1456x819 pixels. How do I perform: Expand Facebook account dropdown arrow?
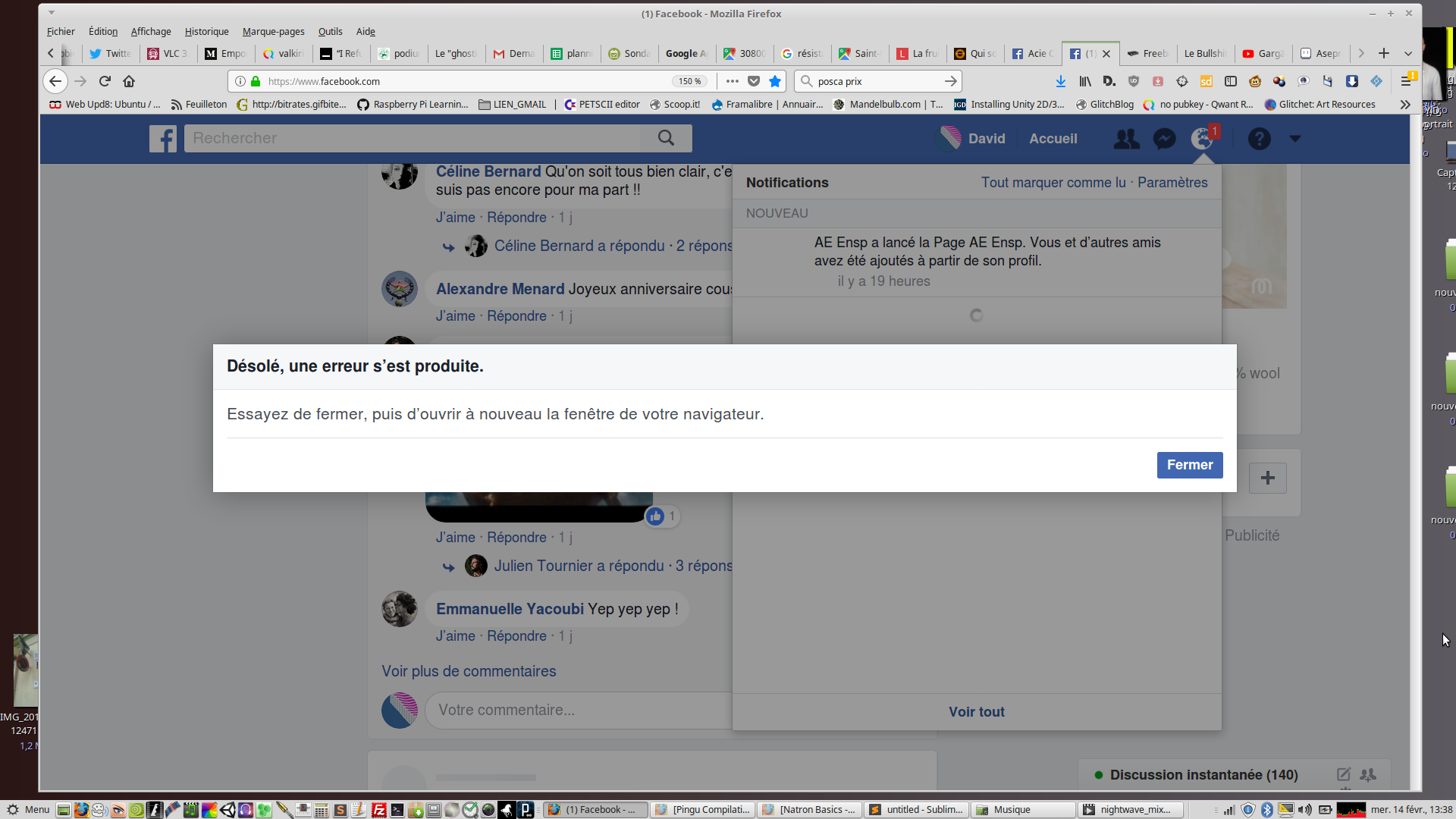click(1294, 139)
